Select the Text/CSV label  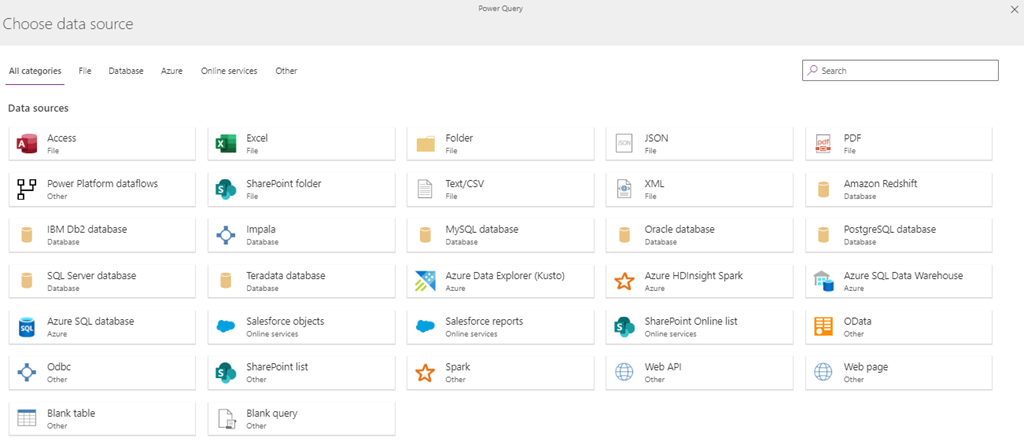tap(465, 184)
